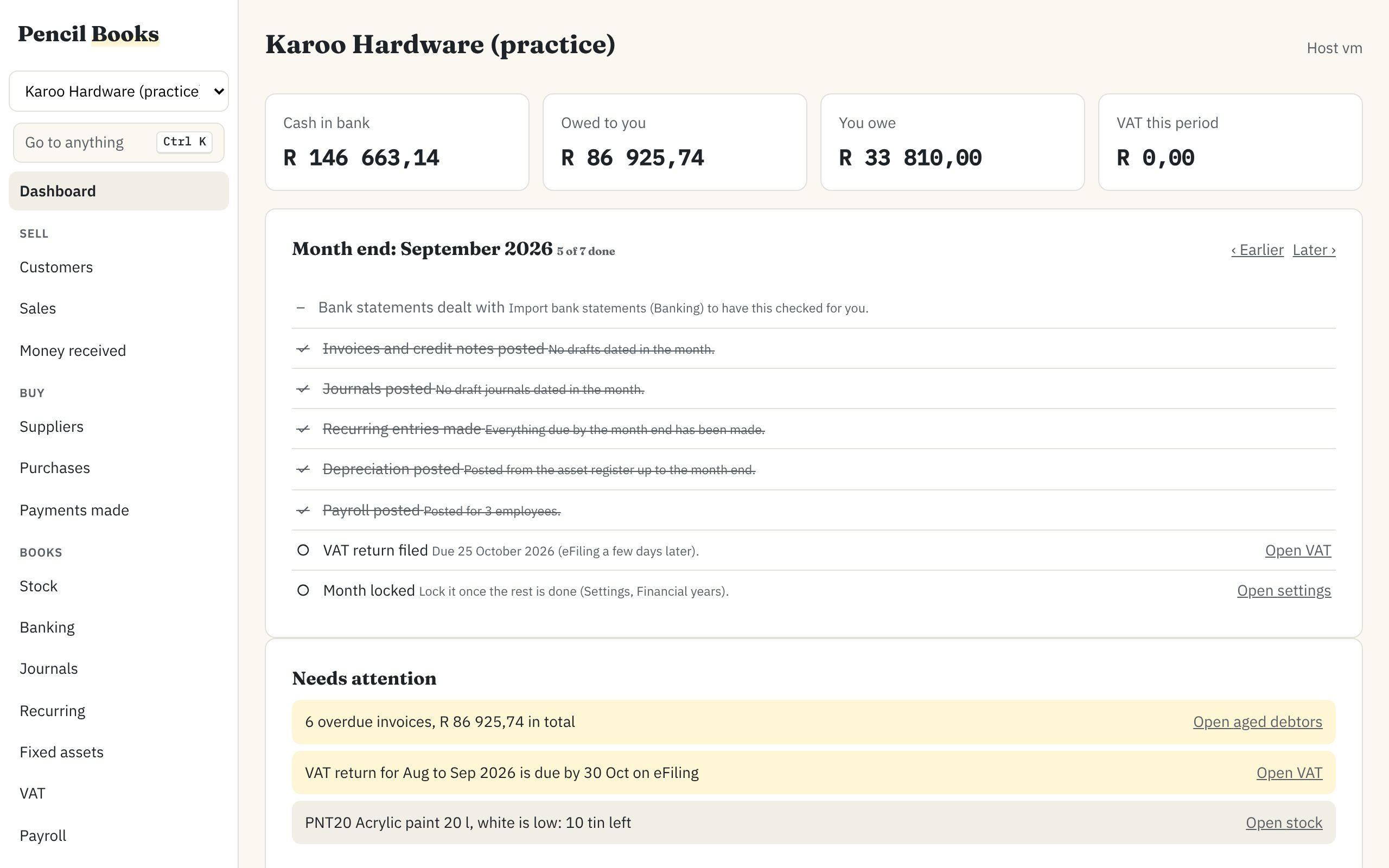
Task: Click the 6 overdue invoices alert text
Action: [439, 722]
